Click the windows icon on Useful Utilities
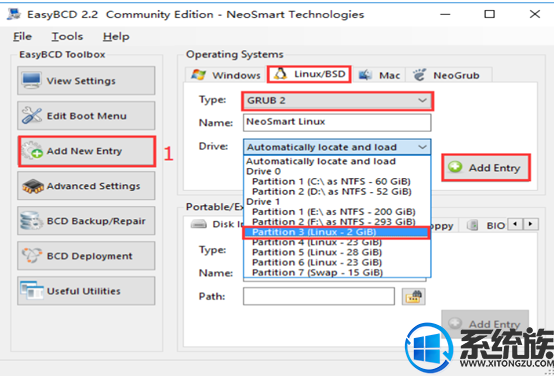Image resolution: width=554 pixels, height=376 pixels. 32,291
